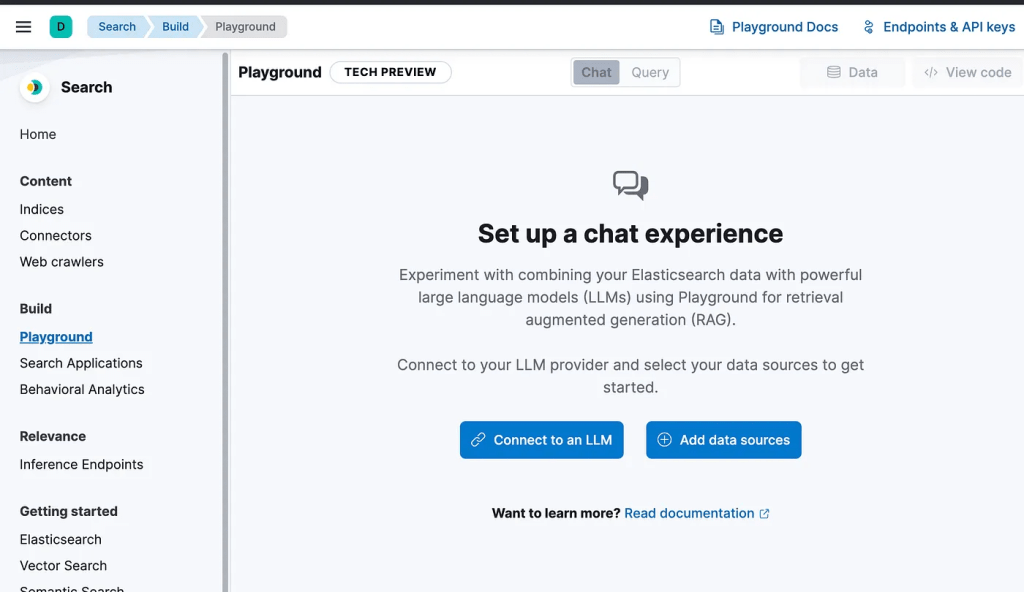1024x592 pixels.
Task: Click the Playground Docs document icon
Action: point(717,27)
